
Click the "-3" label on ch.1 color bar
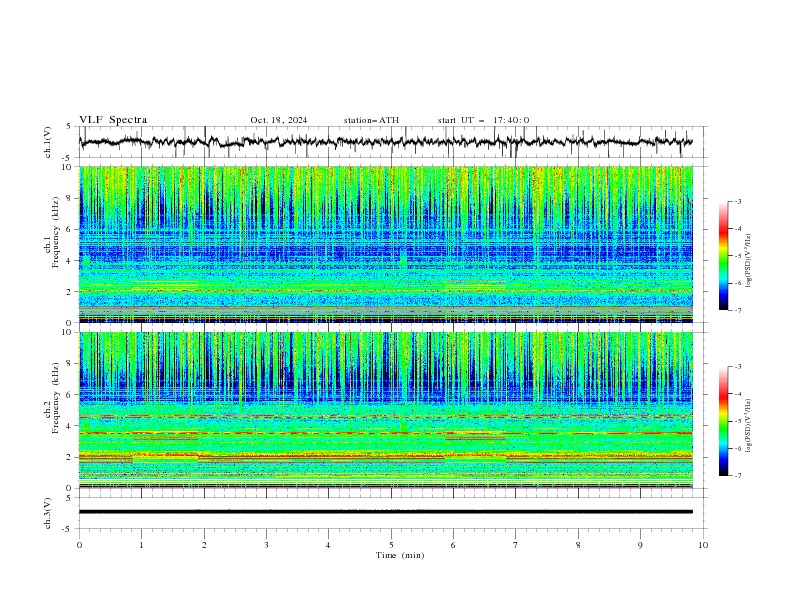737,201
